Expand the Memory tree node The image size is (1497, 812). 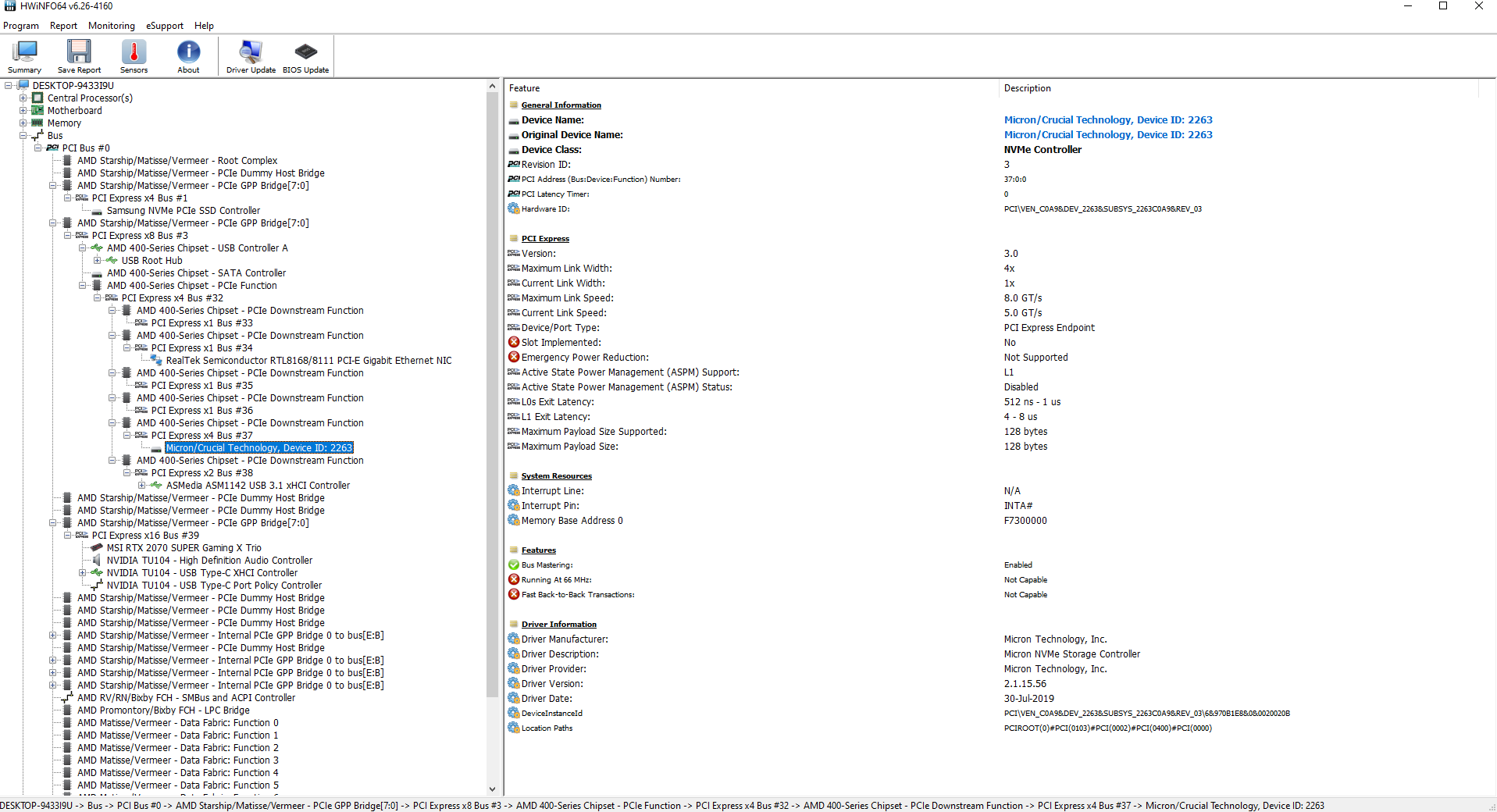pyautogui.click(x=23, y=123)
